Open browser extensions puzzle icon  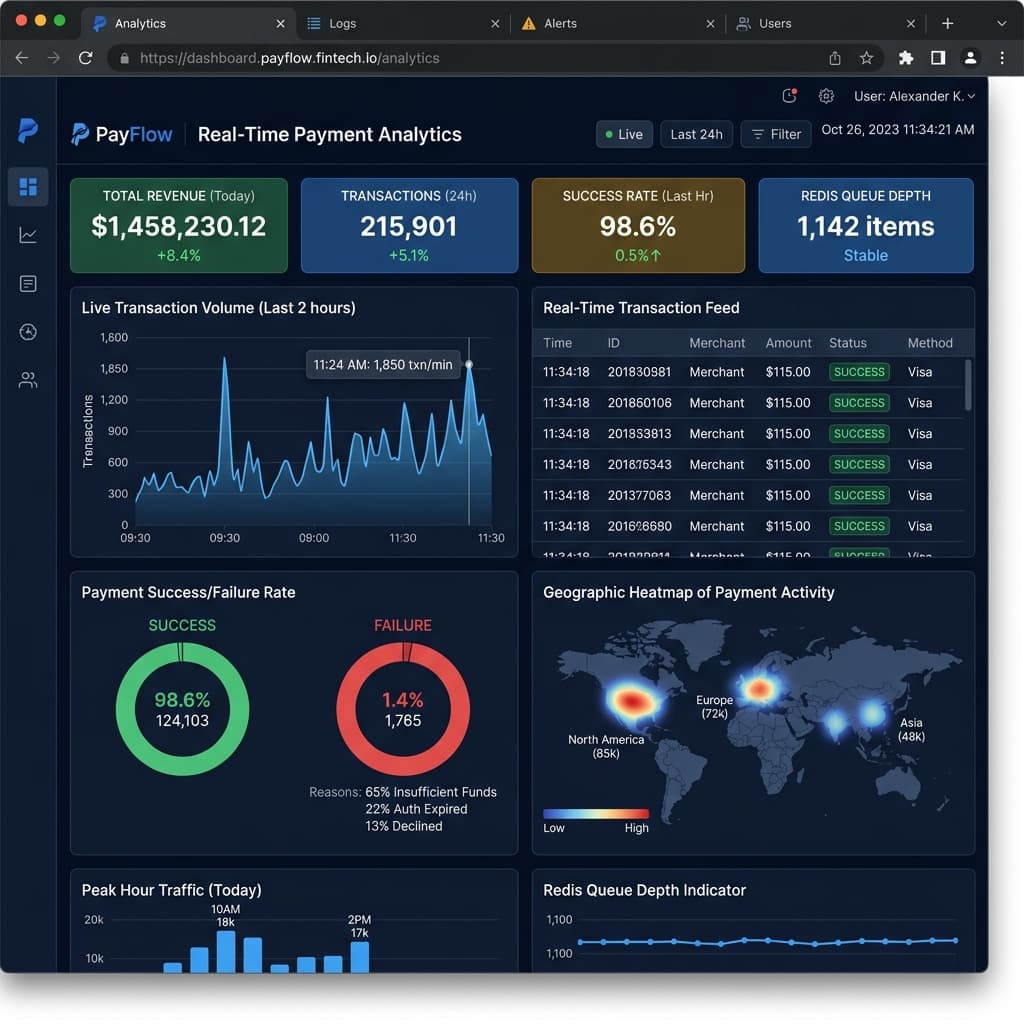[x=906, y=58]
